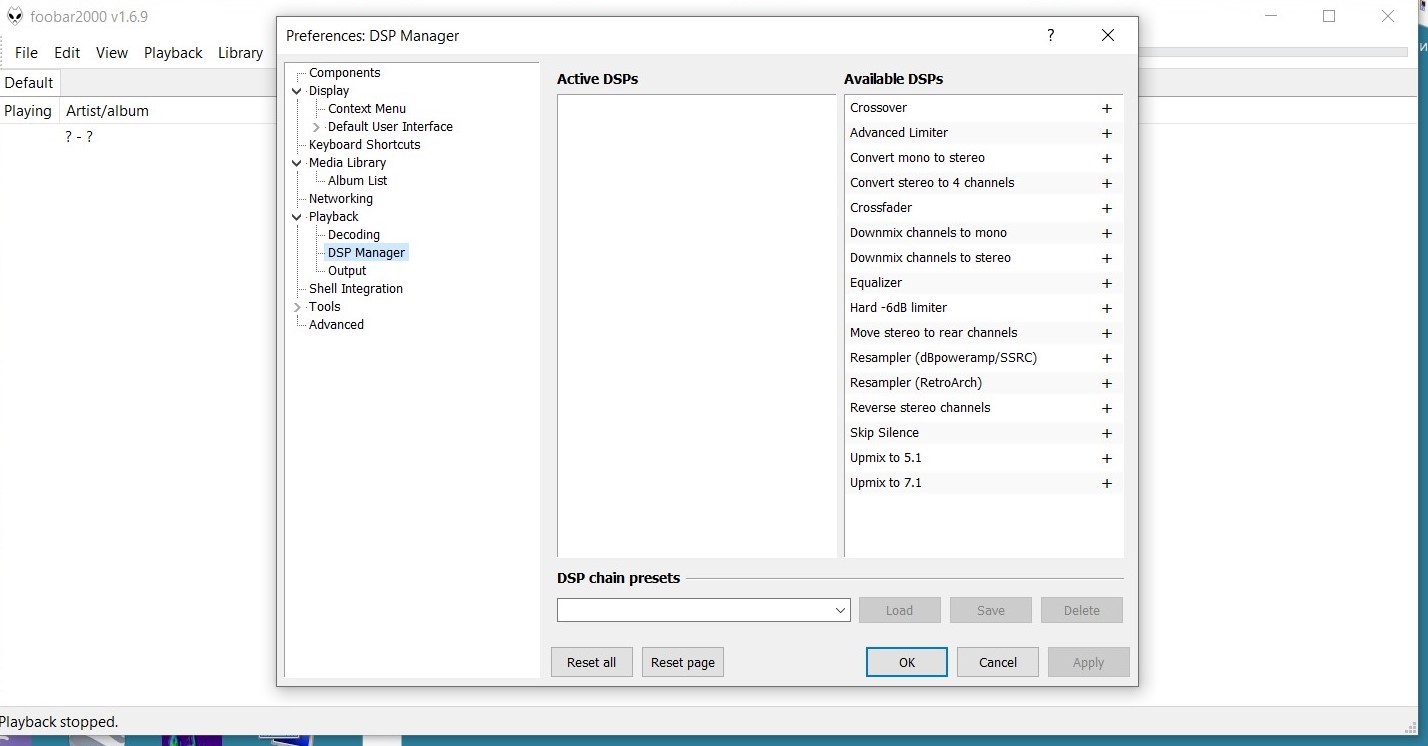Add Convert mono to stereo via plus icon
Viewport: 1428px width, 746px height.
[x=1107, y=158]
